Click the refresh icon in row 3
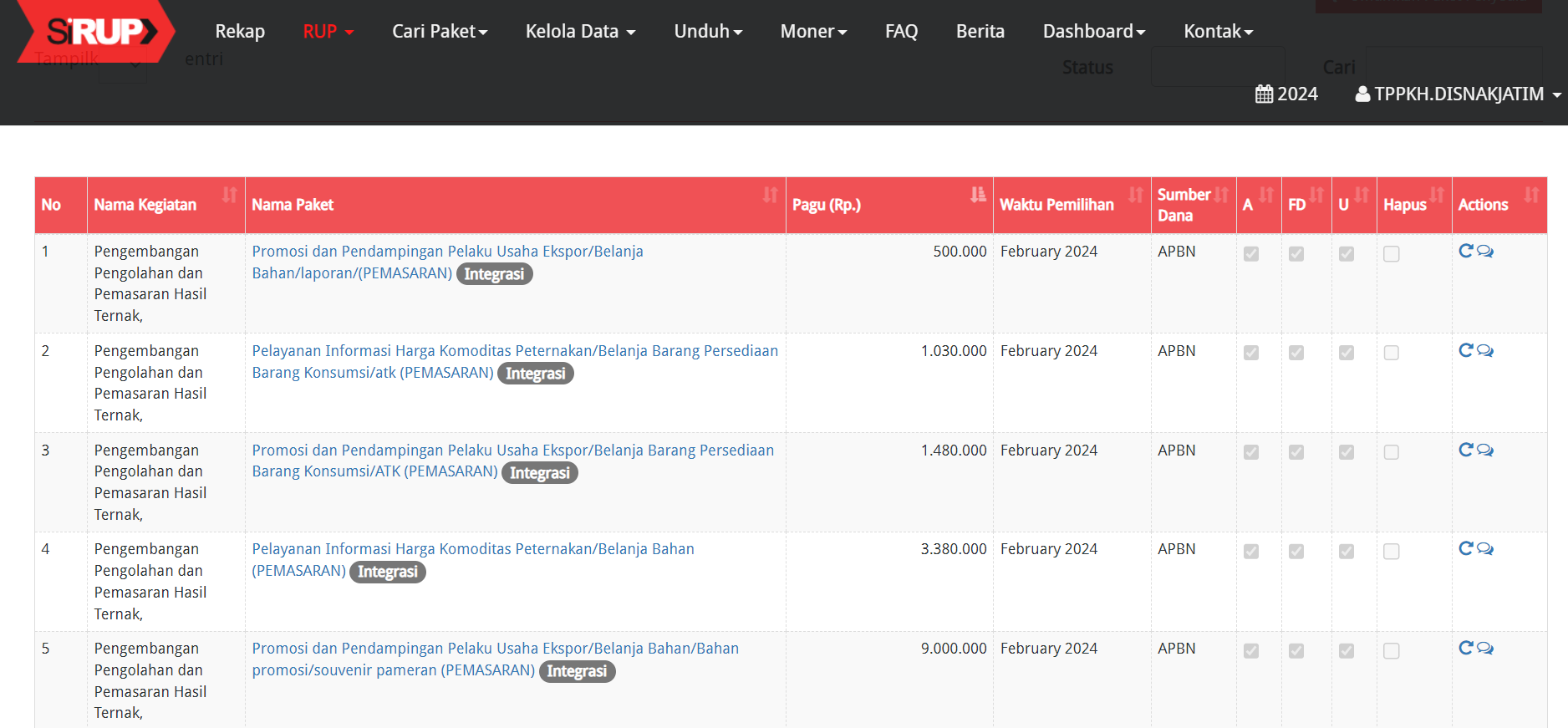 pyautogui.click(x=1466, y=450)
